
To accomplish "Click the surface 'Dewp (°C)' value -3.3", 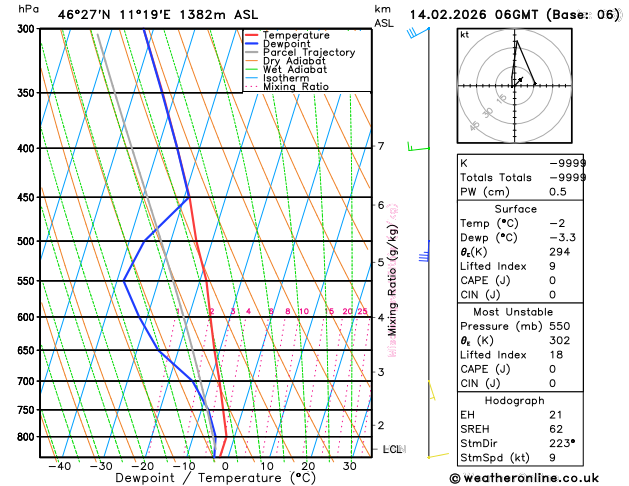I will (x=562, y=237).
